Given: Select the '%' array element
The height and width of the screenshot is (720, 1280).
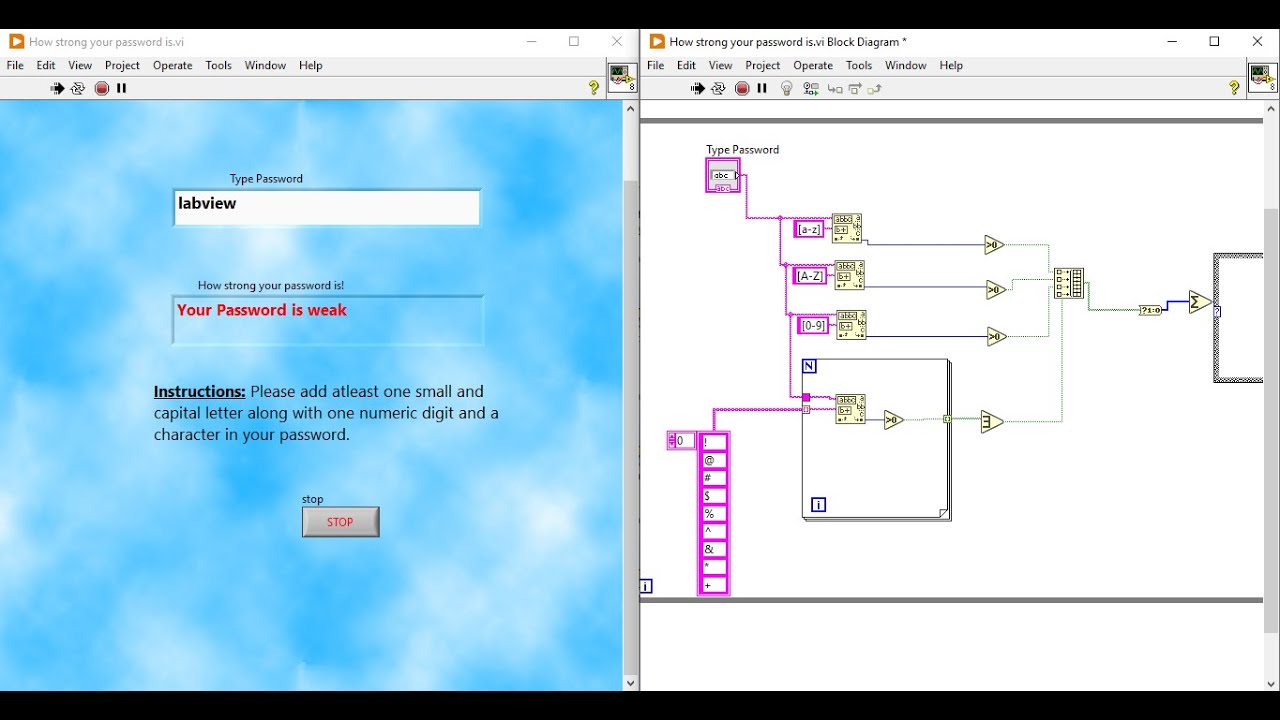Looking at the screenshot, I should 714,514.
